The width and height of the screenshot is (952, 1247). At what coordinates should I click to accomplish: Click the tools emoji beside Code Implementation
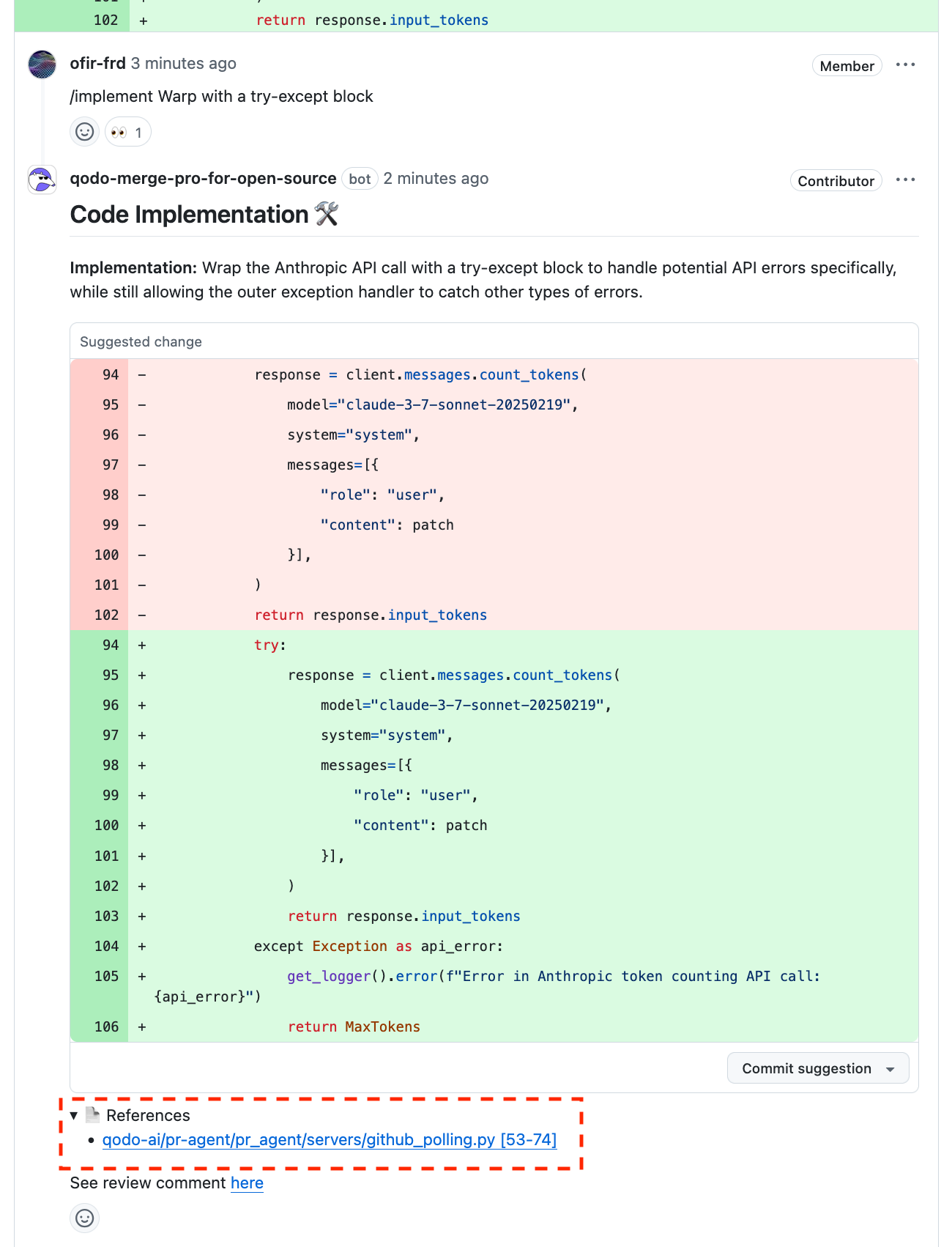click(x=327, y=215)
